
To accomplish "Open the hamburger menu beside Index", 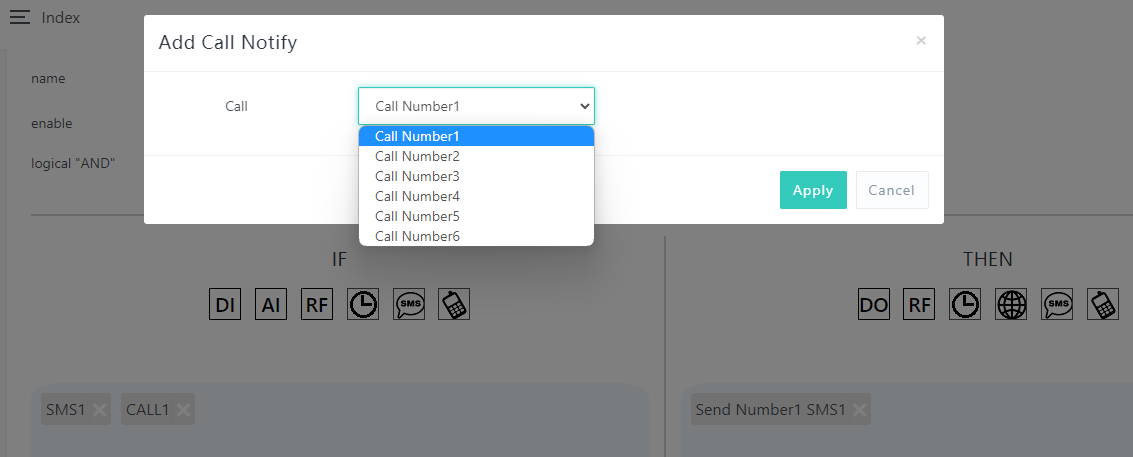I will (x=20, y=18).
